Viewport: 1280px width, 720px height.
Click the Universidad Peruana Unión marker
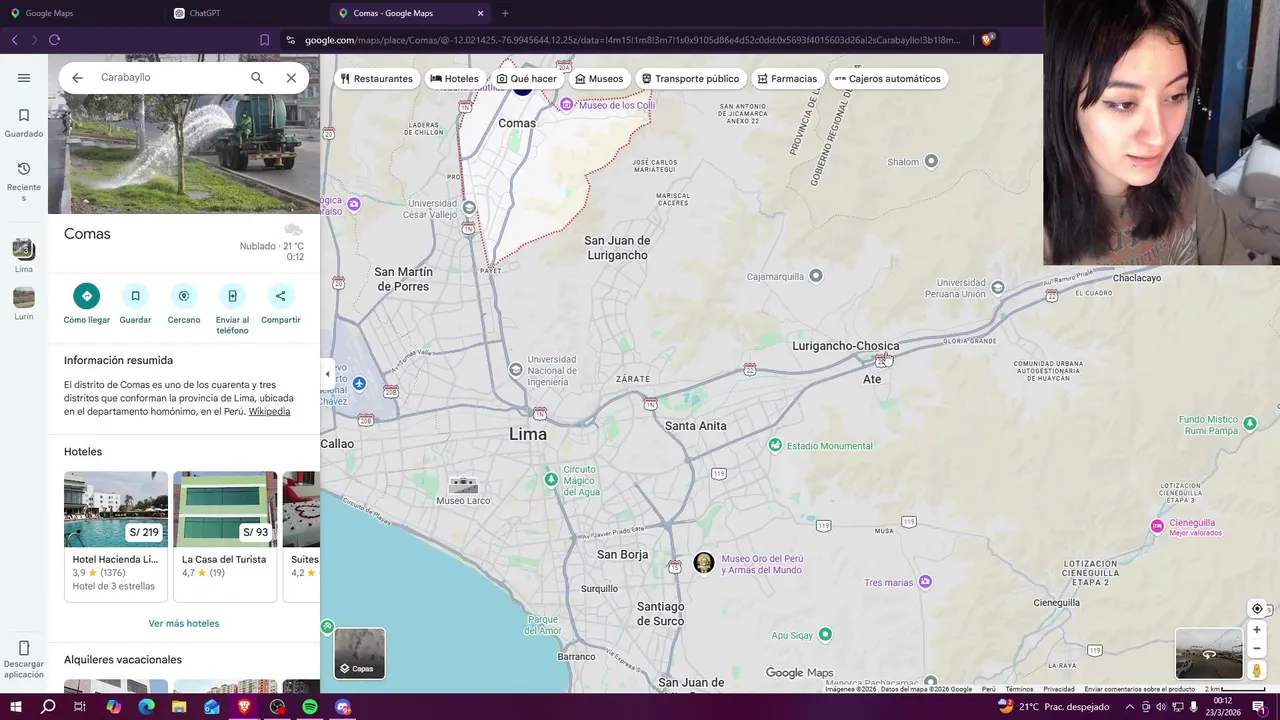(998, 288)
